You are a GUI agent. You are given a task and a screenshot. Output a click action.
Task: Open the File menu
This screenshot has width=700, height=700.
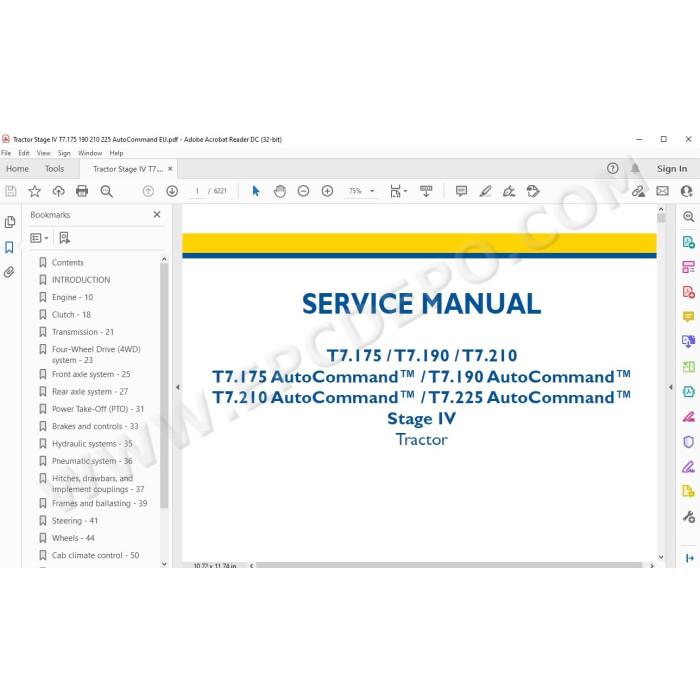6,153
